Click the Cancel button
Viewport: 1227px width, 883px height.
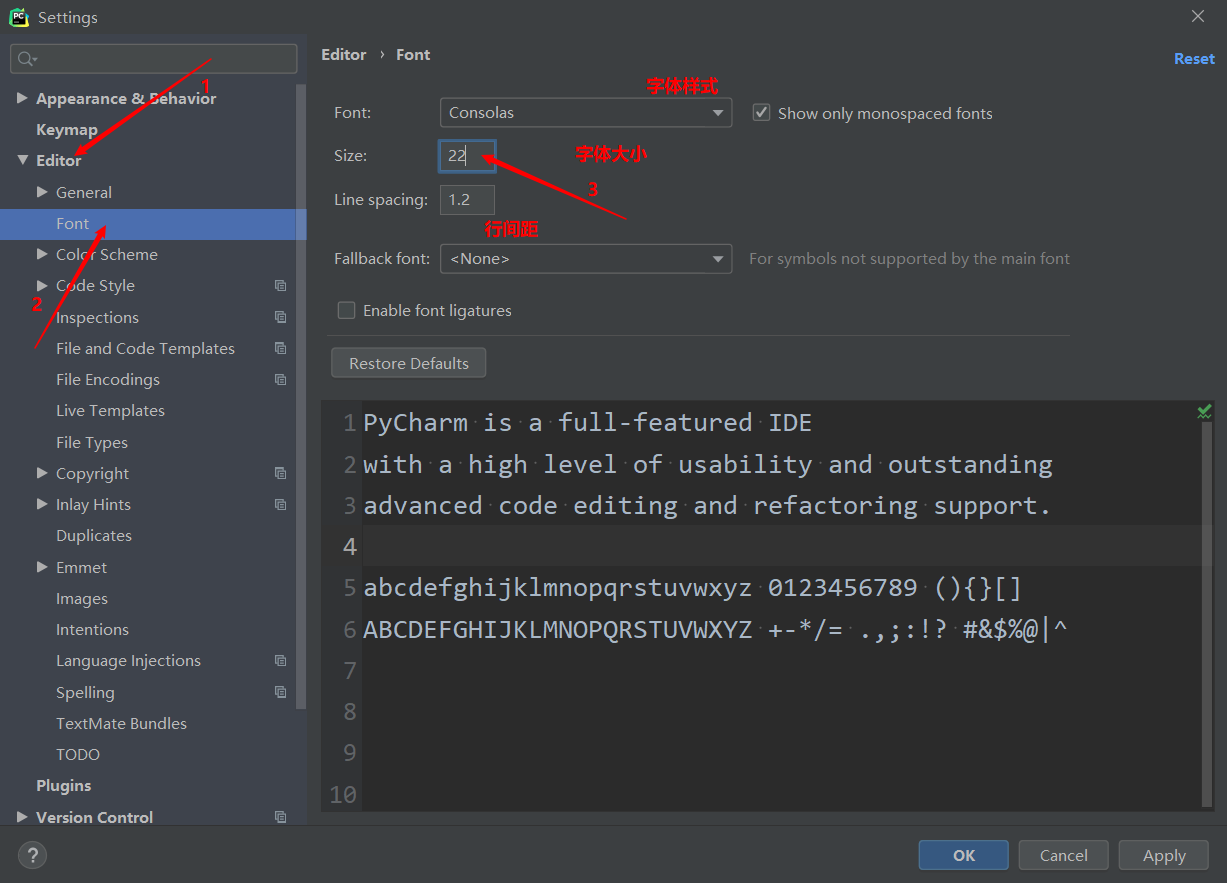coord(1063,855)
